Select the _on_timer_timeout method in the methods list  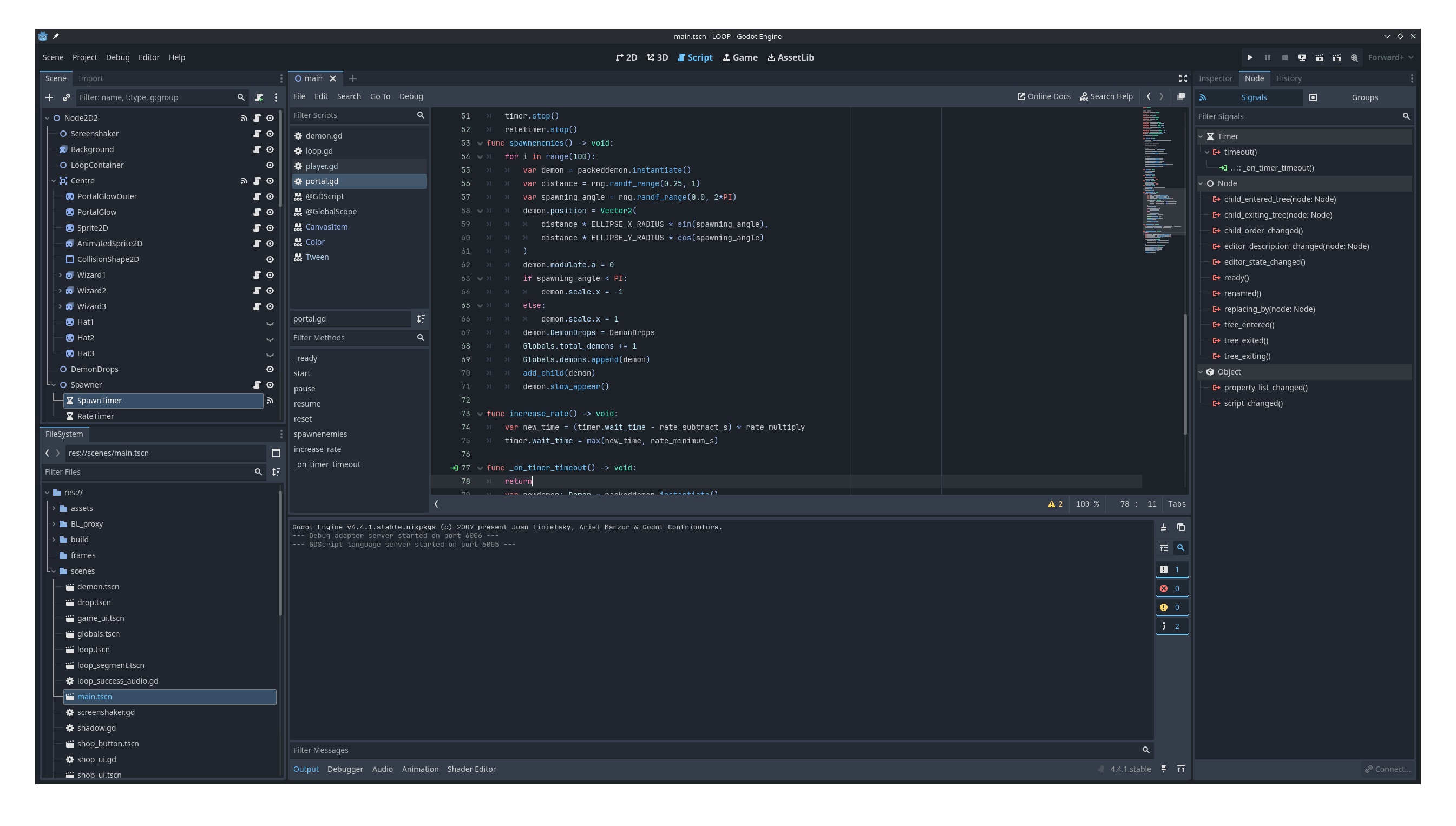tap(327, 464)
